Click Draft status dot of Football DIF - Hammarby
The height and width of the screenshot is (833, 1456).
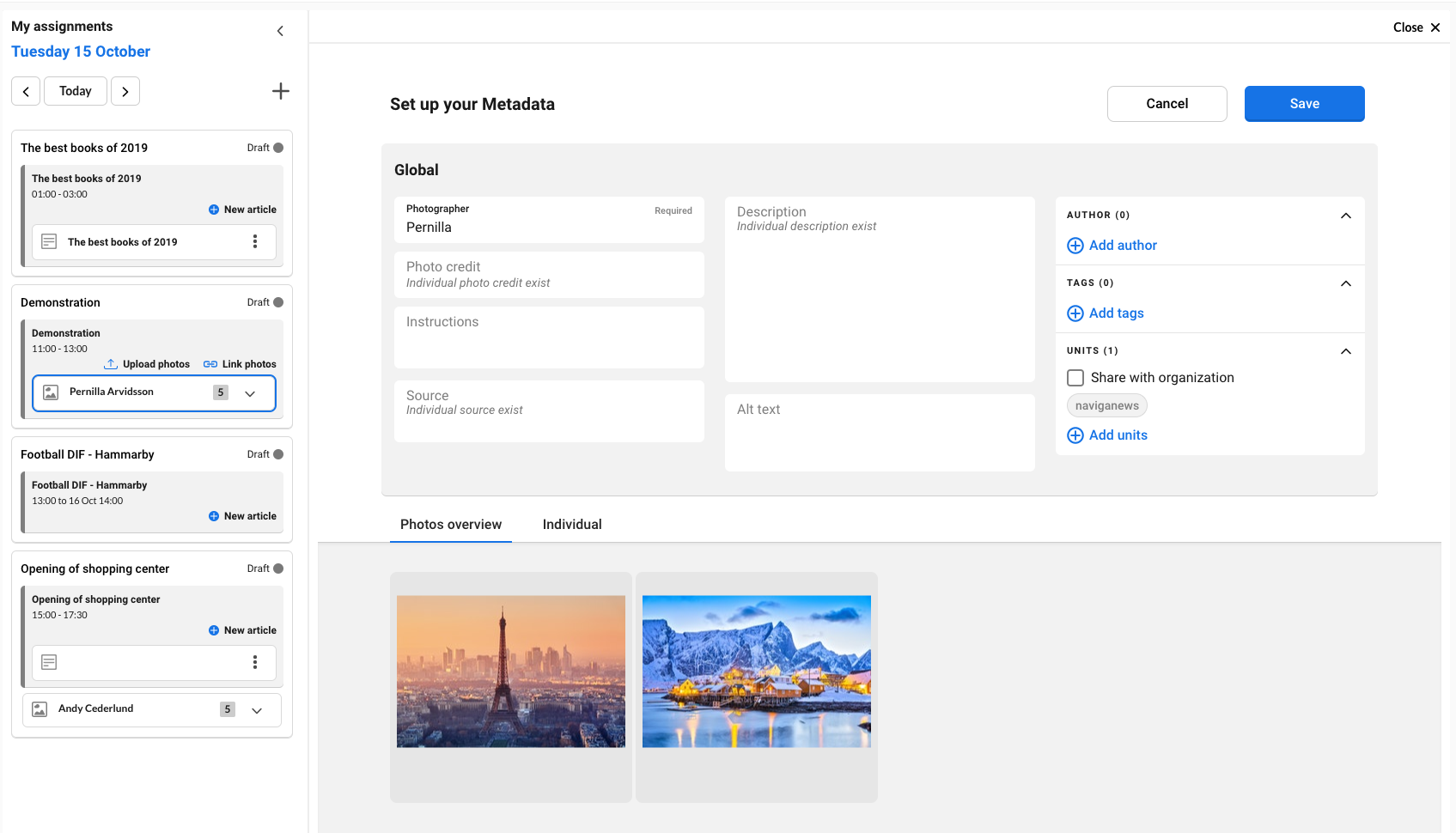pyautogui.click(x=278, y=454)
